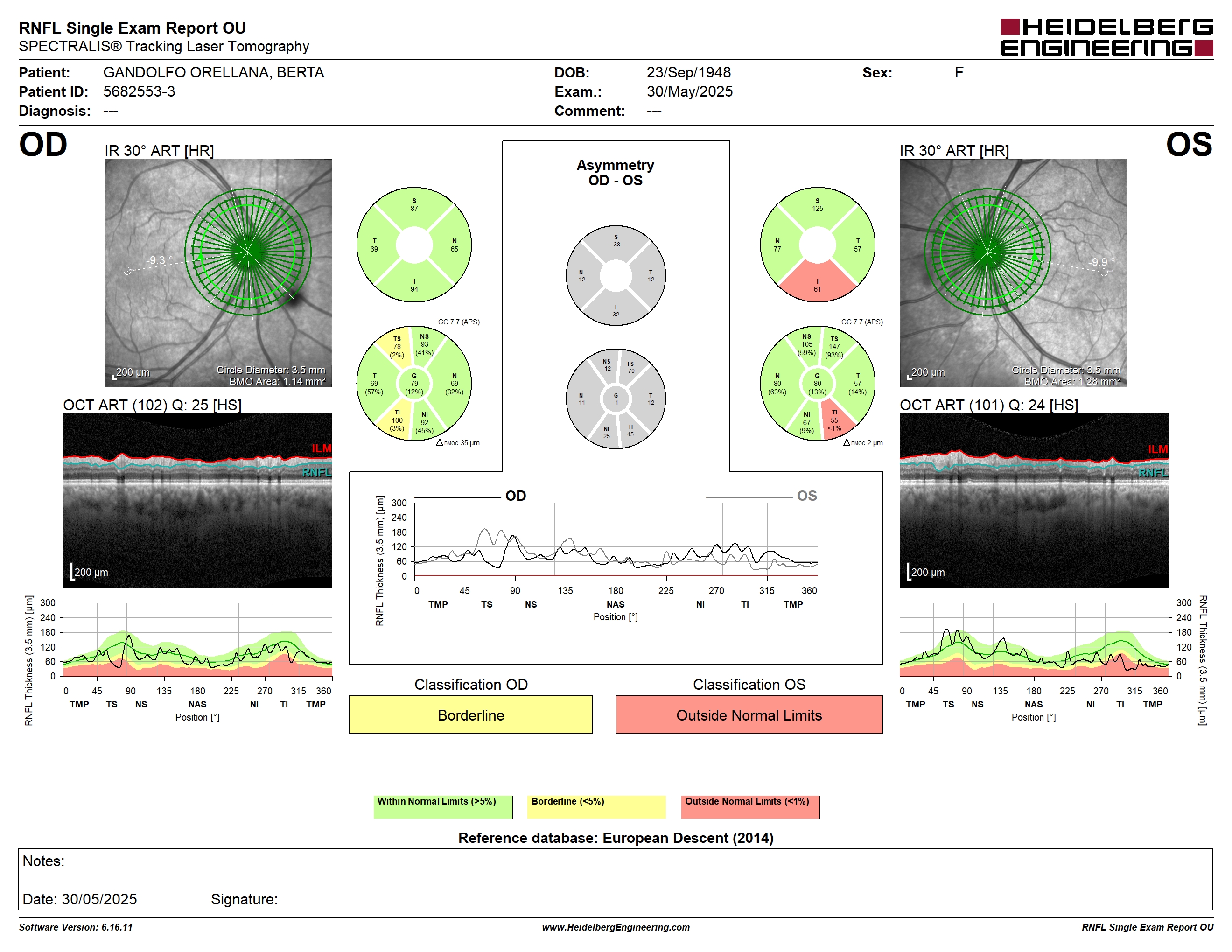Click the -9.3° fovea angle label
The height and width of the screenshot is (952, 1232).
(160, 260)
